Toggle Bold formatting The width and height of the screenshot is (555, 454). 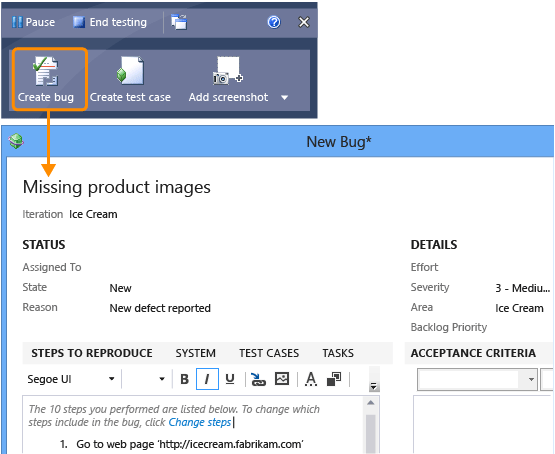pos(184,379)
